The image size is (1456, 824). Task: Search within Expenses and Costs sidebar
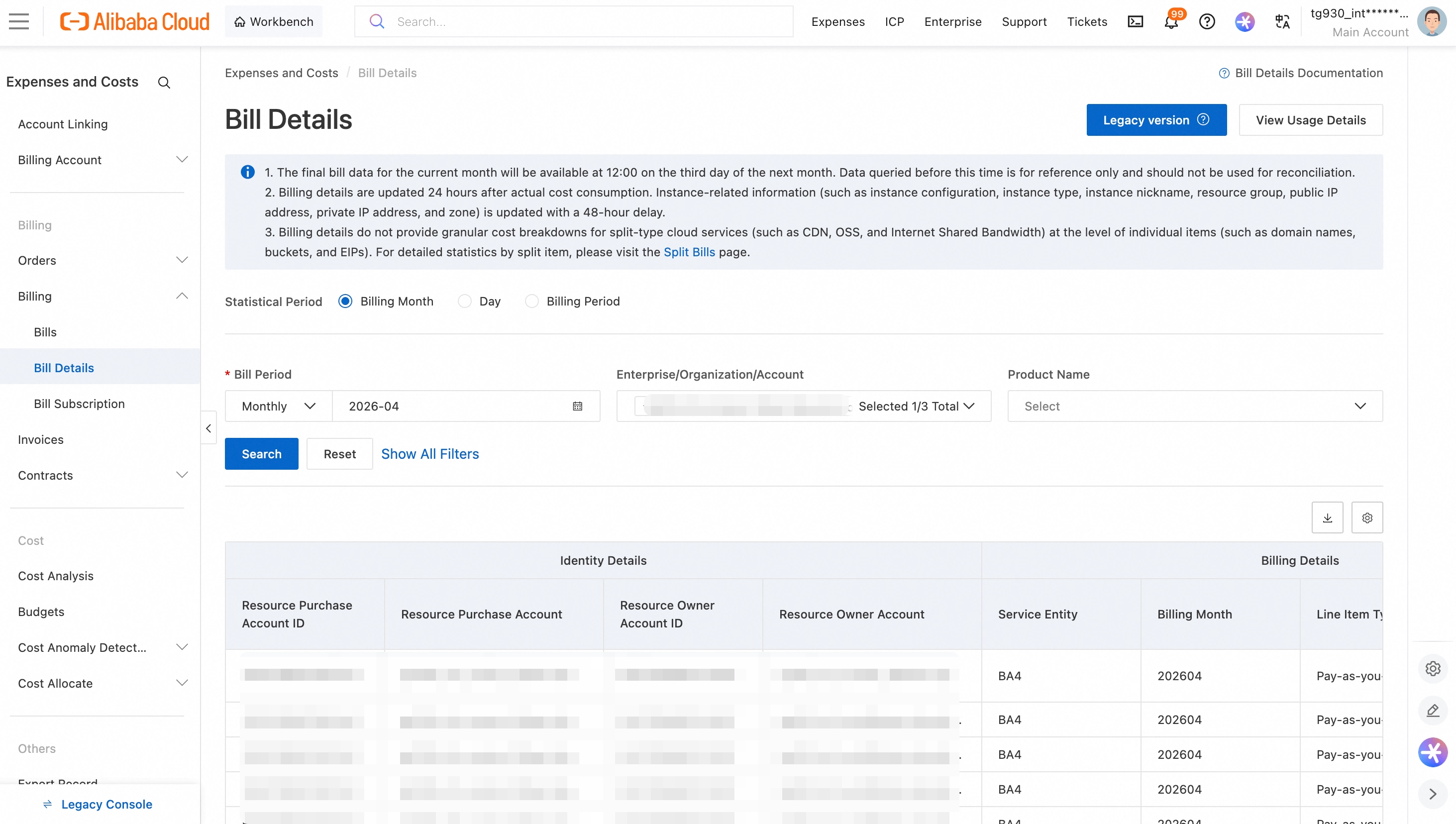click(164, 83)
